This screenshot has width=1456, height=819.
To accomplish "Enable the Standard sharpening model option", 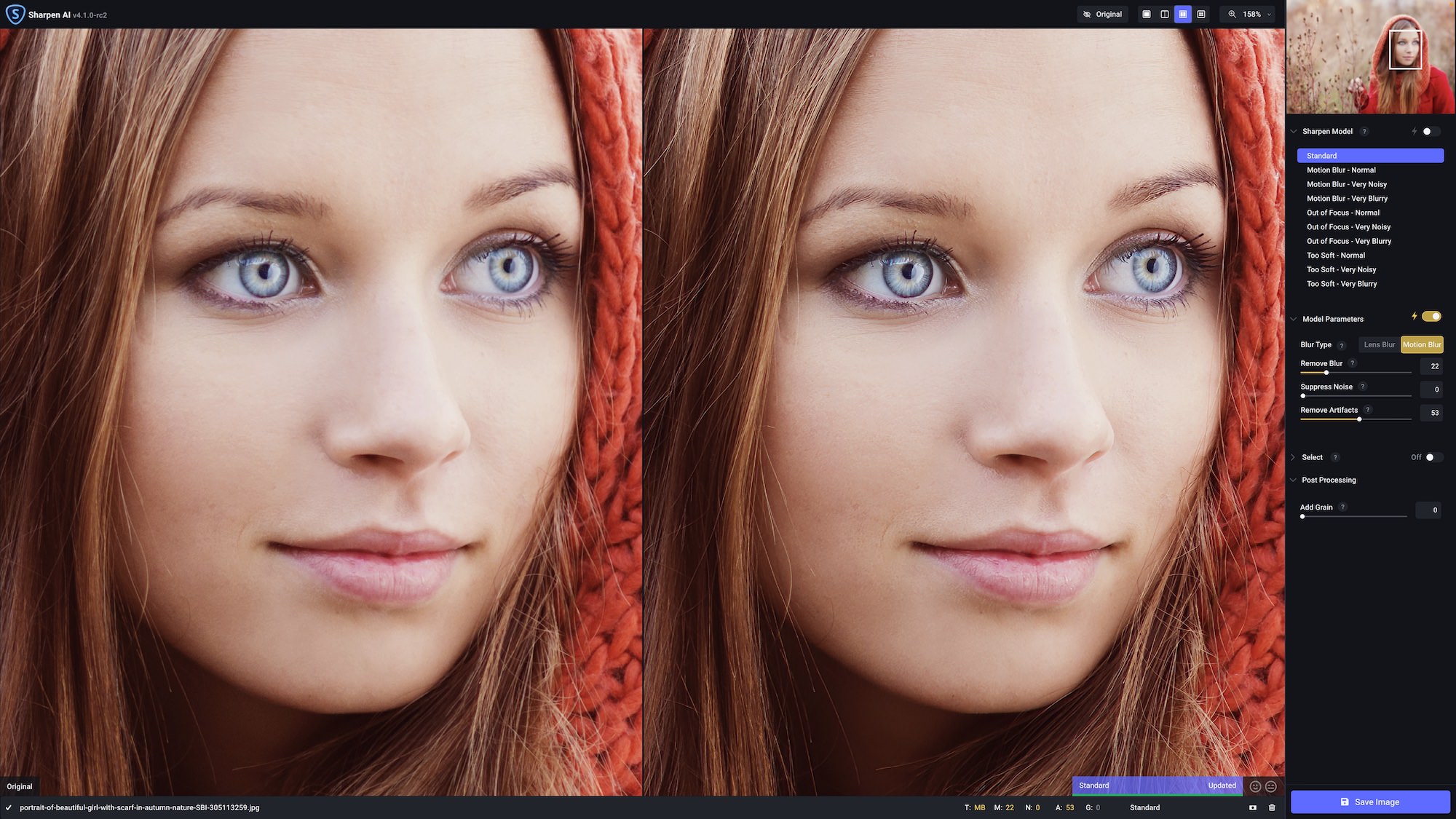I will point(1369,156).
